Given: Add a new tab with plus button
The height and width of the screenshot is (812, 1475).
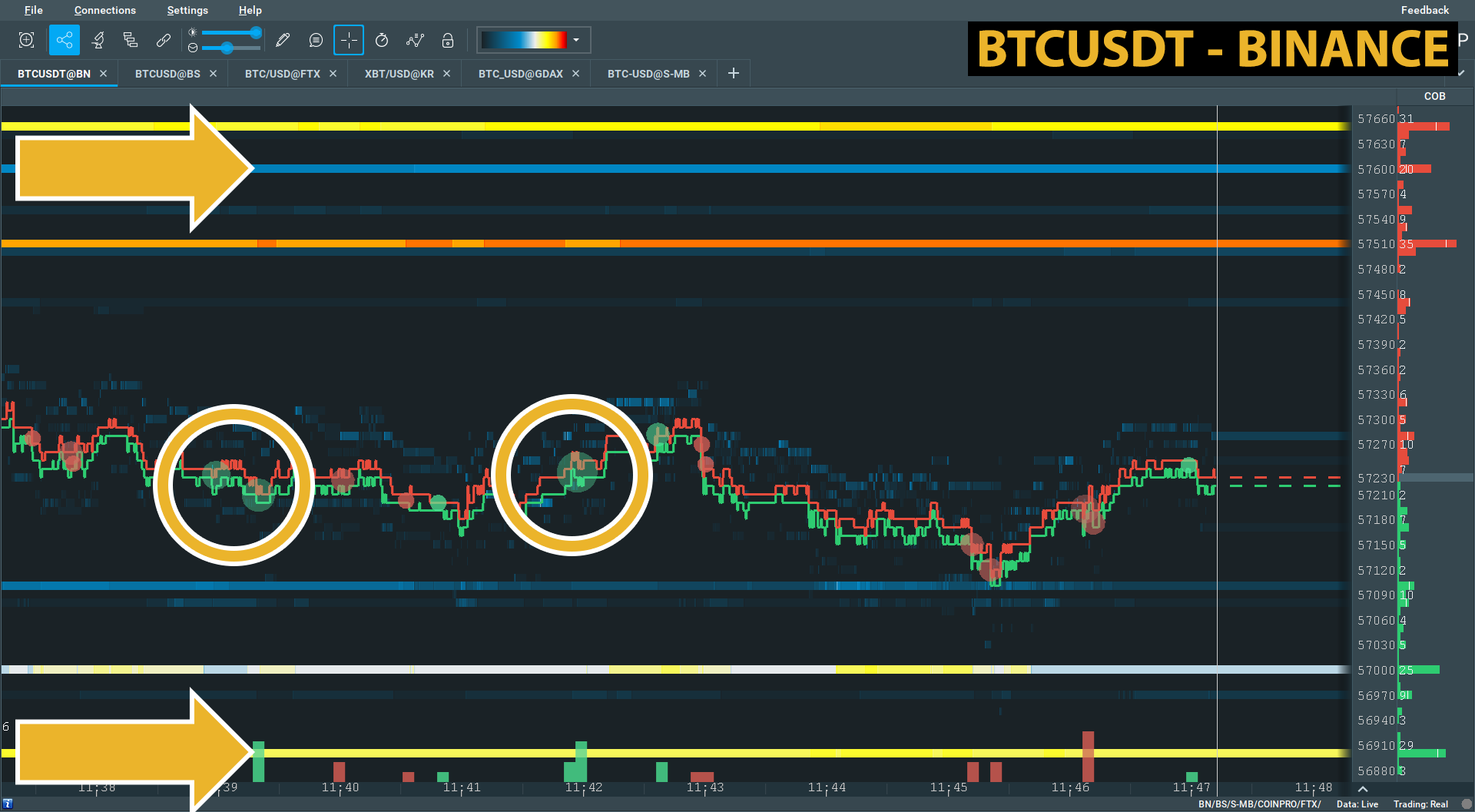Looking at the screenshot, I should point(734,73).
